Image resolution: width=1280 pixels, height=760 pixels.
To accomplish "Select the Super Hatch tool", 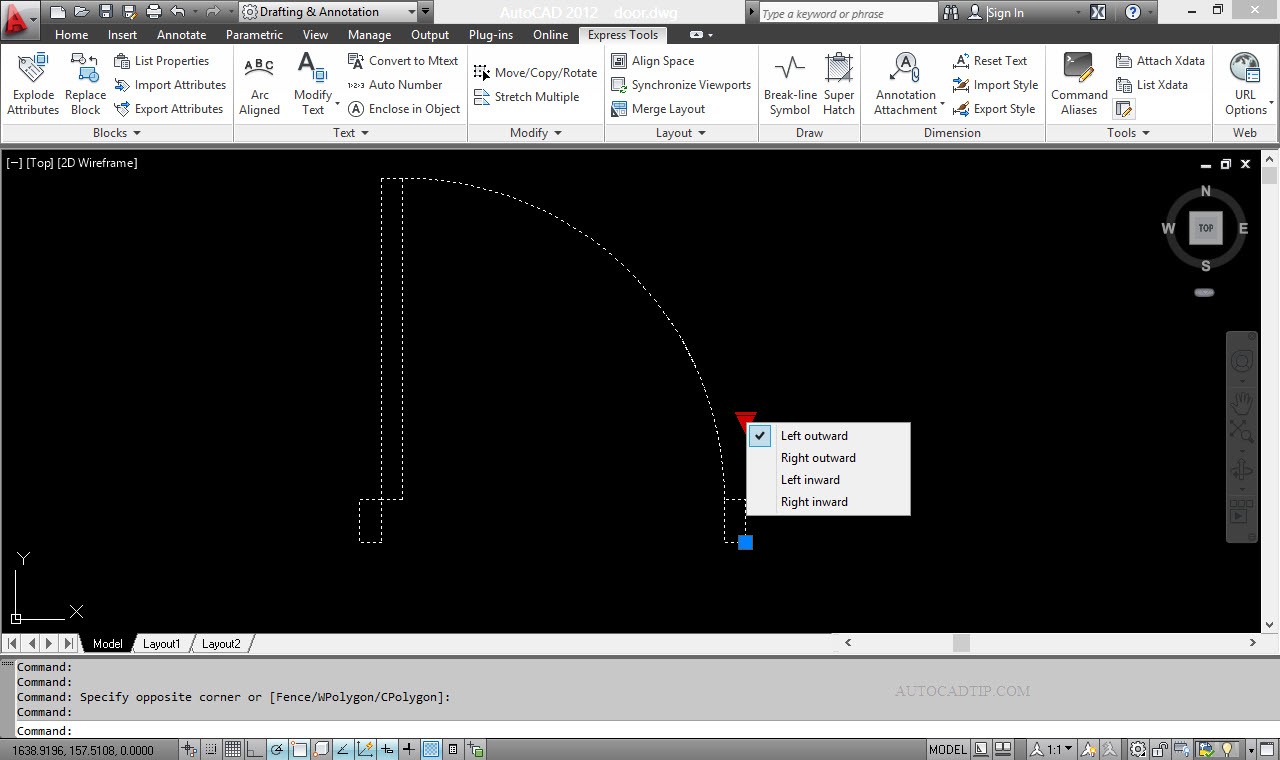I will click(839, 84).
